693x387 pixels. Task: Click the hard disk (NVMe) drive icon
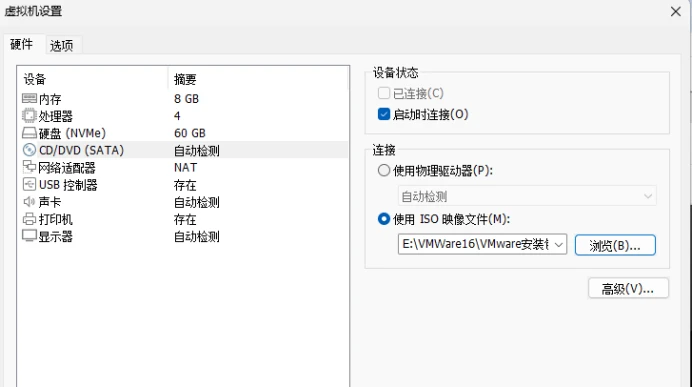click(29, 133)
